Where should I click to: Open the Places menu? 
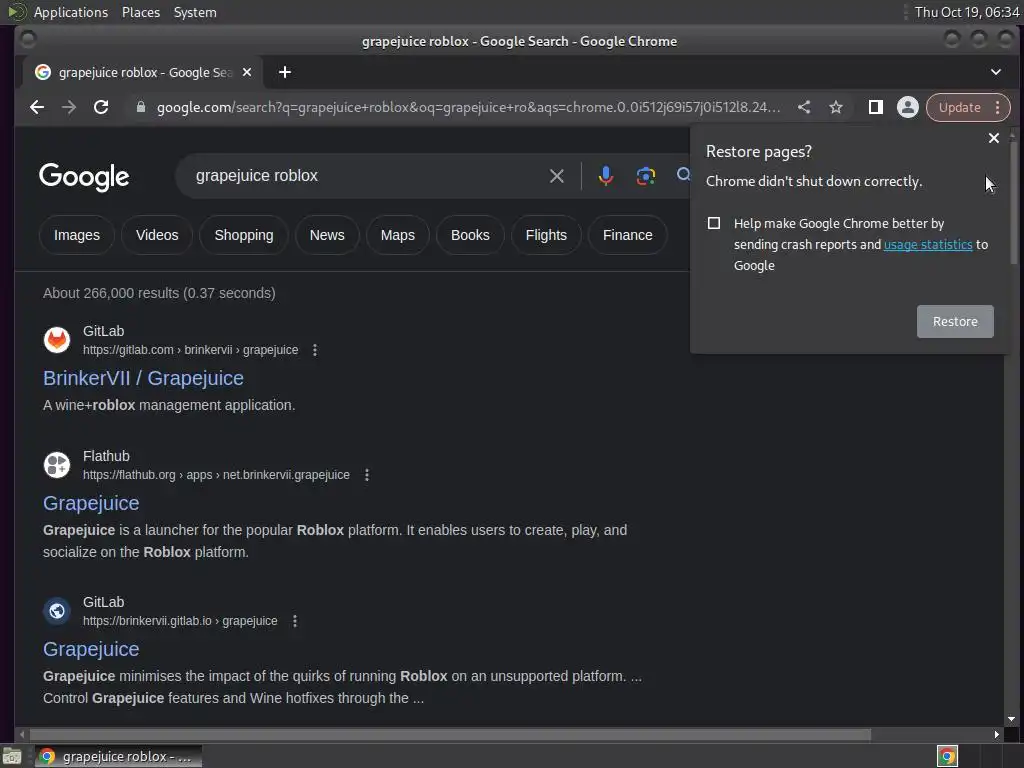[x=140, y=12]
